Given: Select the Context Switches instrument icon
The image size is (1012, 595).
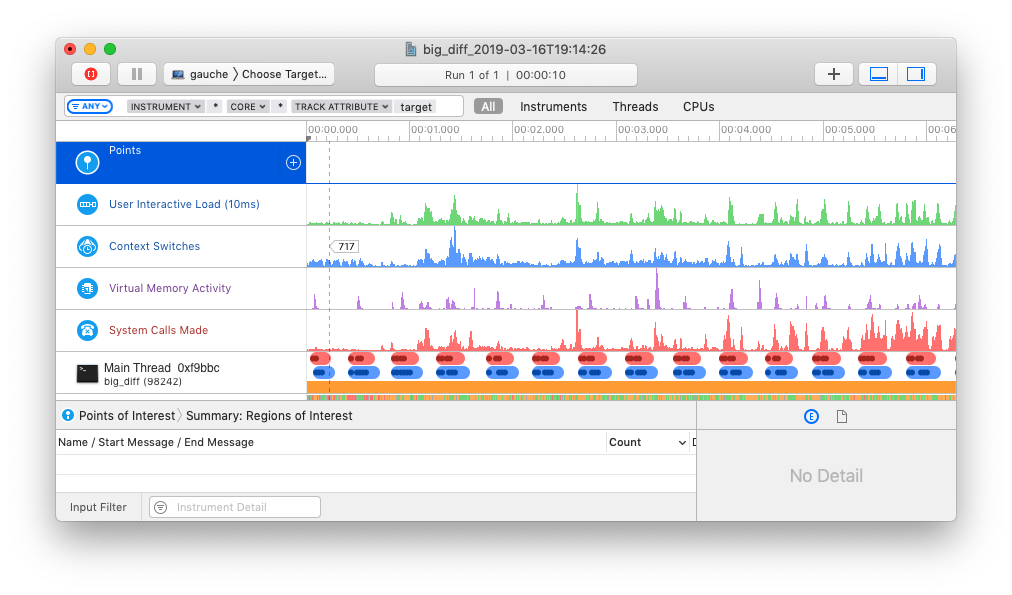Looking at the screenshot, I should [x=87, y=247].
